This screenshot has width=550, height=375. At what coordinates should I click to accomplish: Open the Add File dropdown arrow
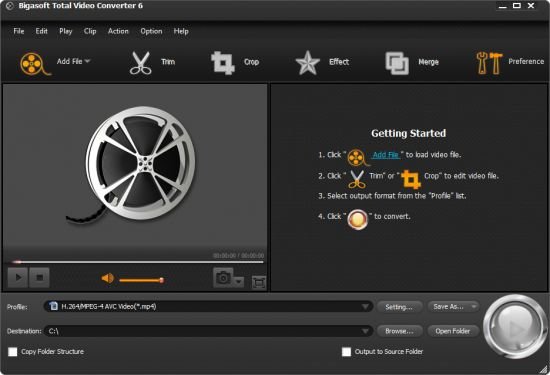click(87, 61)
